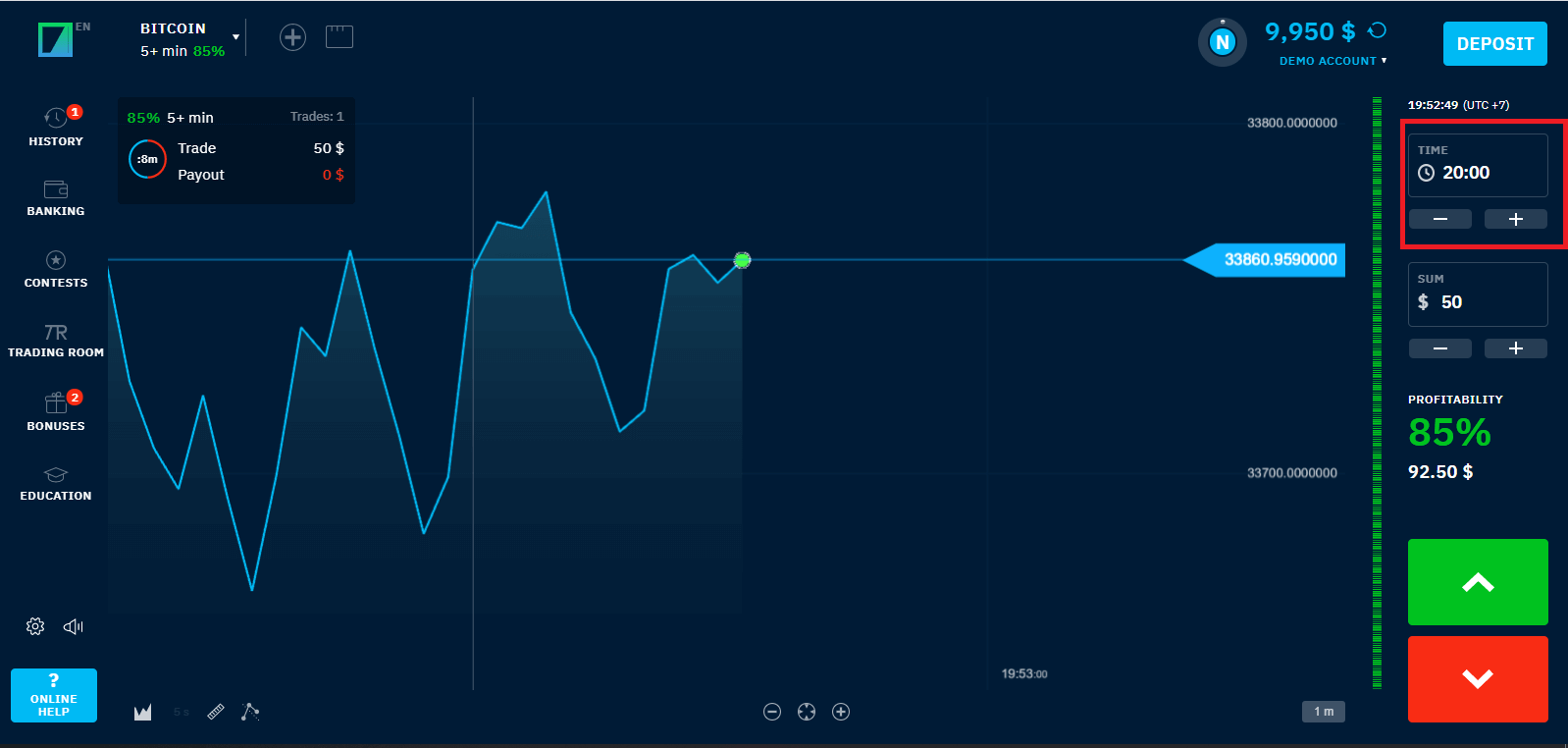This screenshot has width=1568, height=748.
Task: Open the add new asset plus icon
Action: coord(291,36)
